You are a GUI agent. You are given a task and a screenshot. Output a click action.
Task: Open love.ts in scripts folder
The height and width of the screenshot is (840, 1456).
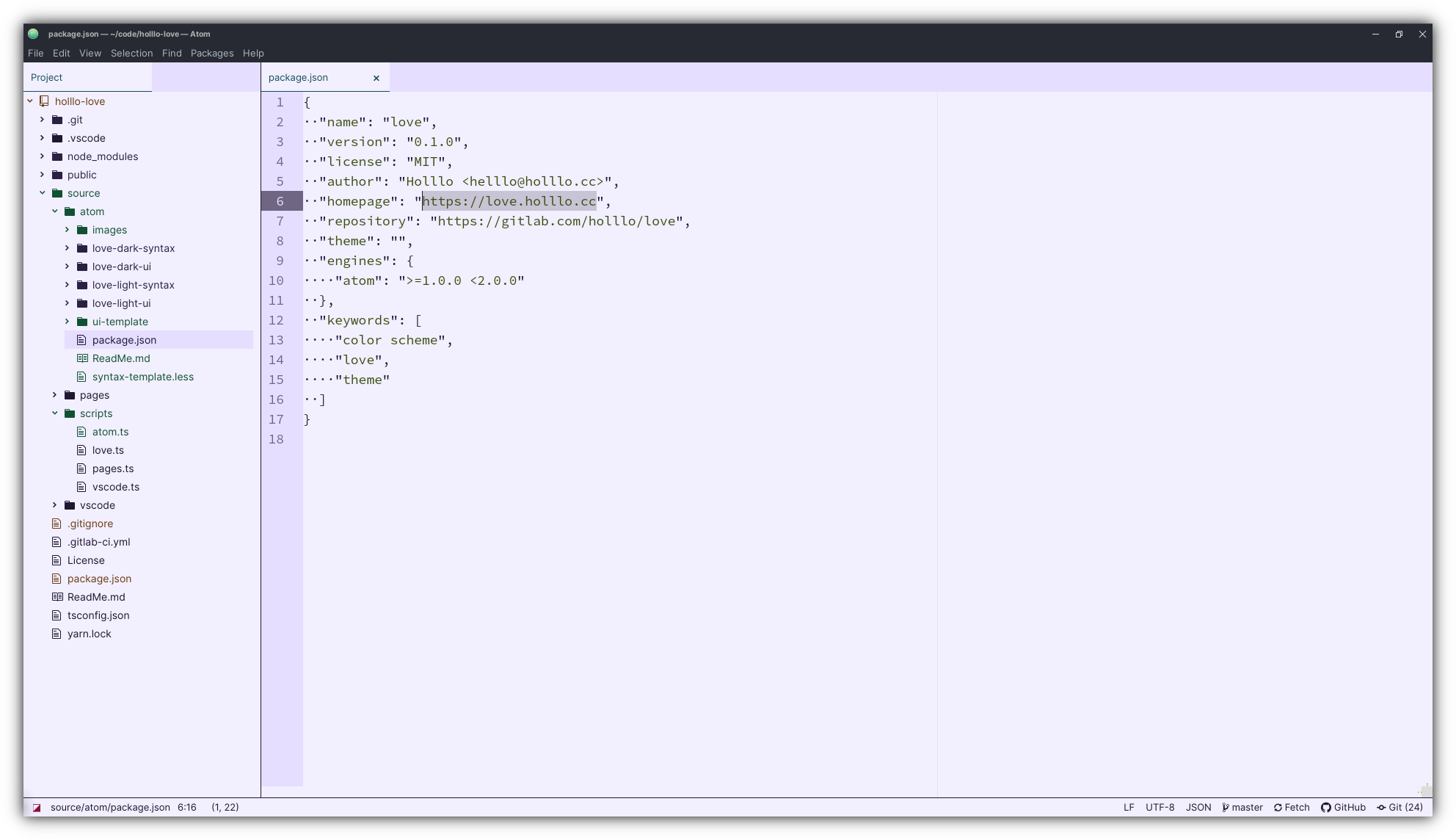108,450
